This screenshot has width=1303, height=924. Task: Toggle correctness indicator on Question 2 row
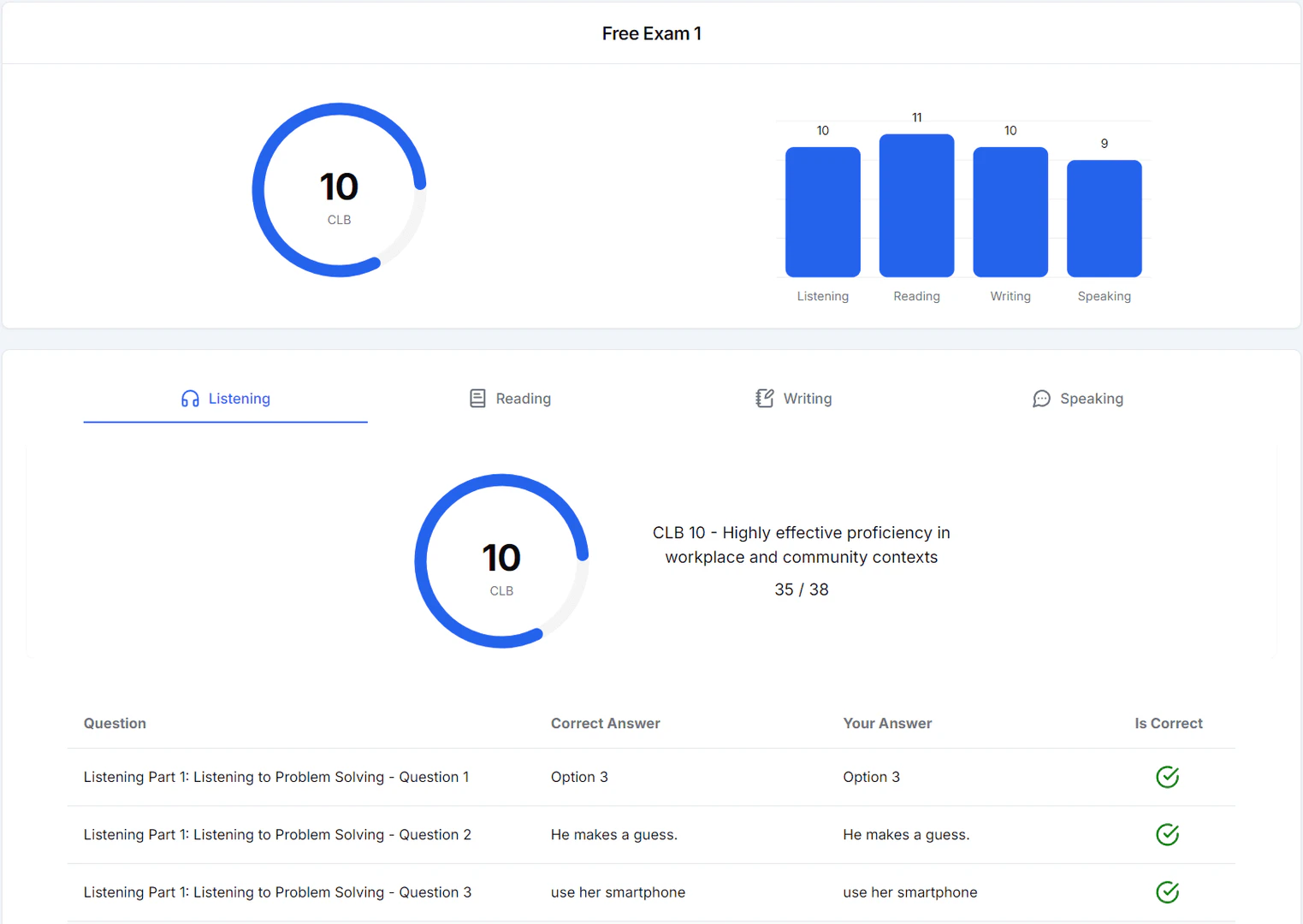coord(1167,834)
